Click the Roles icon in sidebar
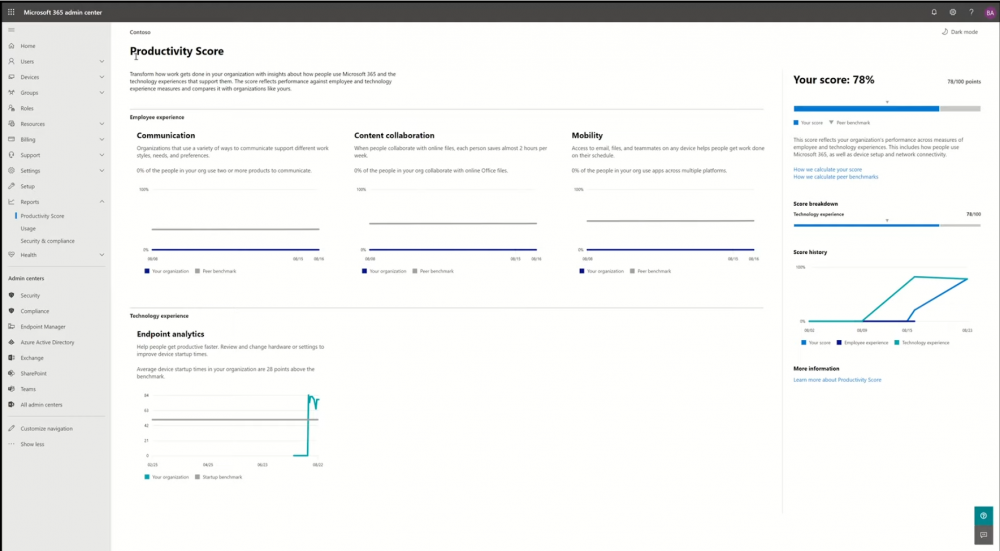This screenshot has width=1000, height=551. point(11,108)
